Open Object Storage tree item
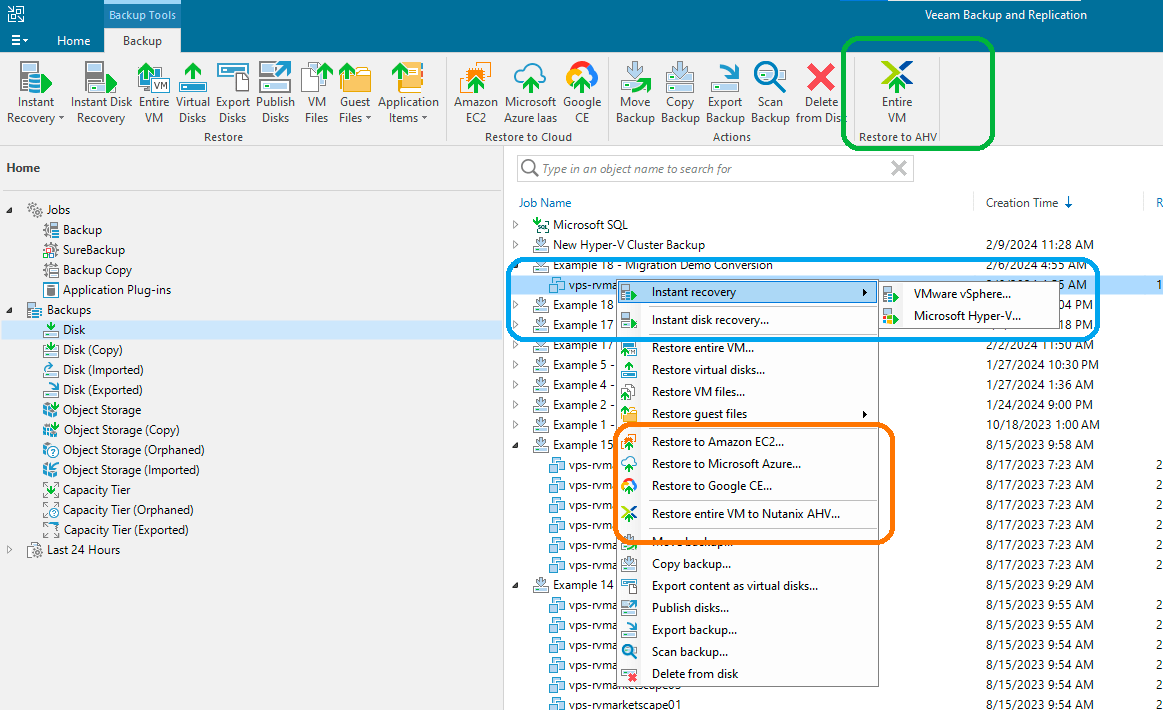This screenshot has width=1163, height=710. pyautogui.click(x=102, y=410)
